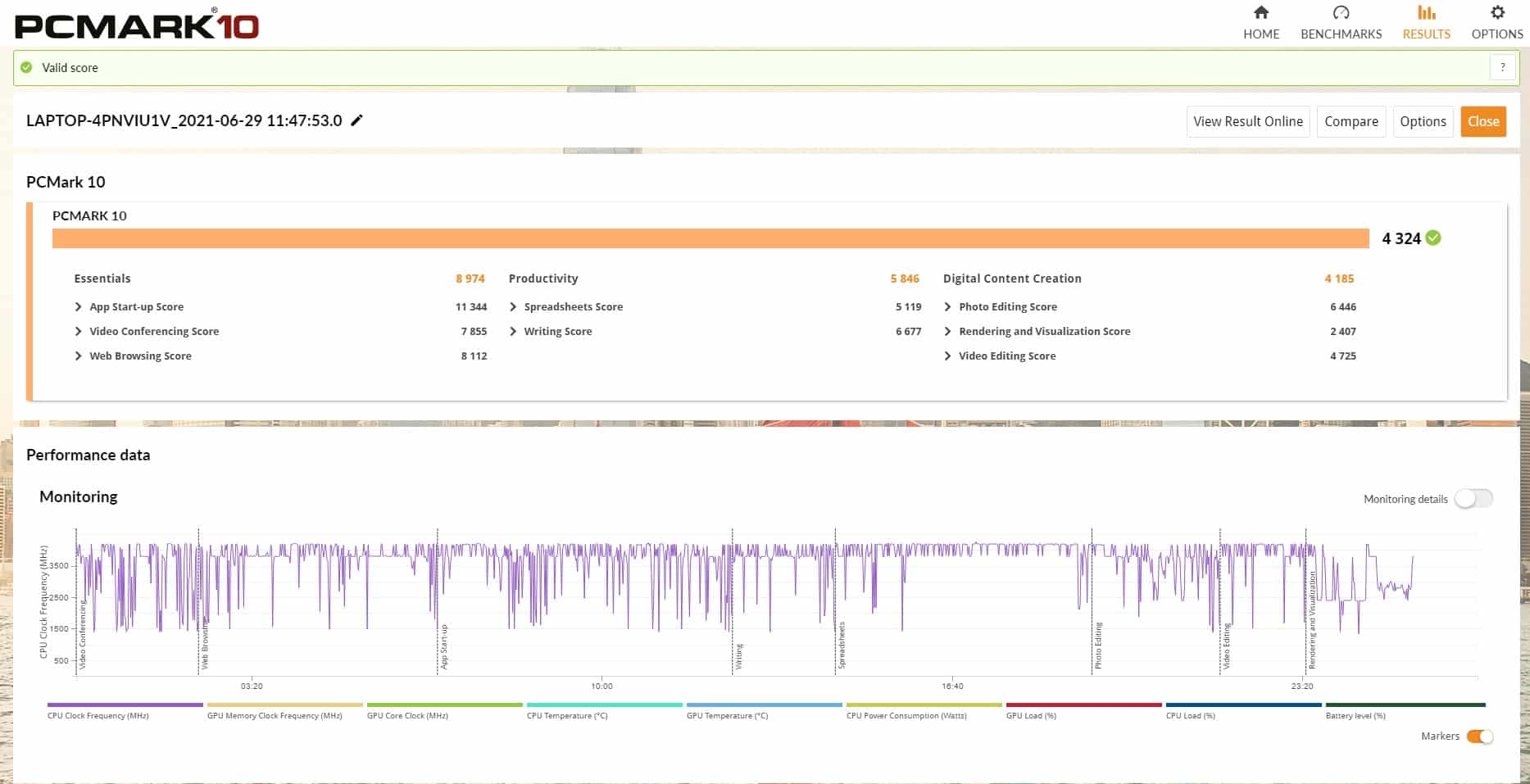
Task: Click the question mark help icon
Action: coord(1502,68)
